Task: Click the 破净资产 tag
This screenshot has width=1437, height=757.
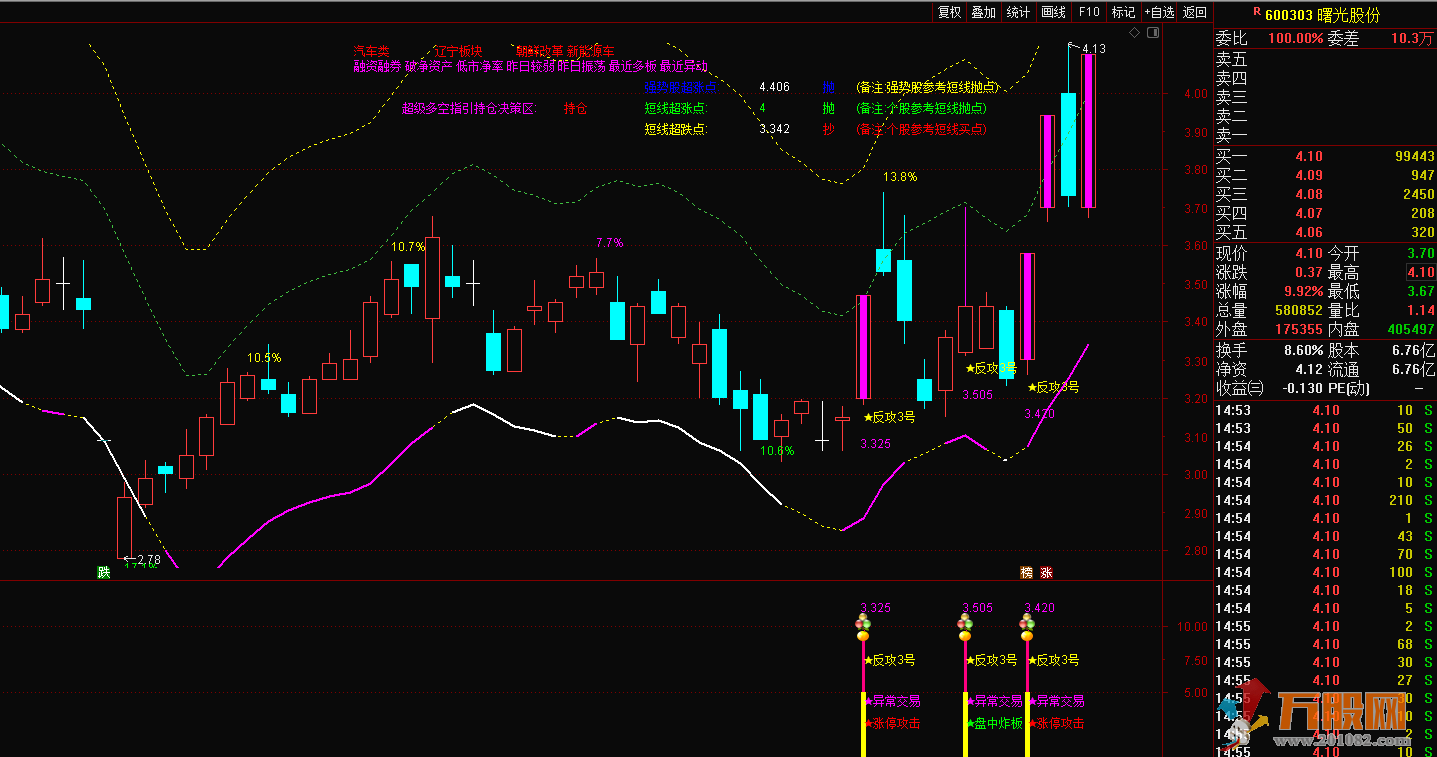Action: [428, 66]
